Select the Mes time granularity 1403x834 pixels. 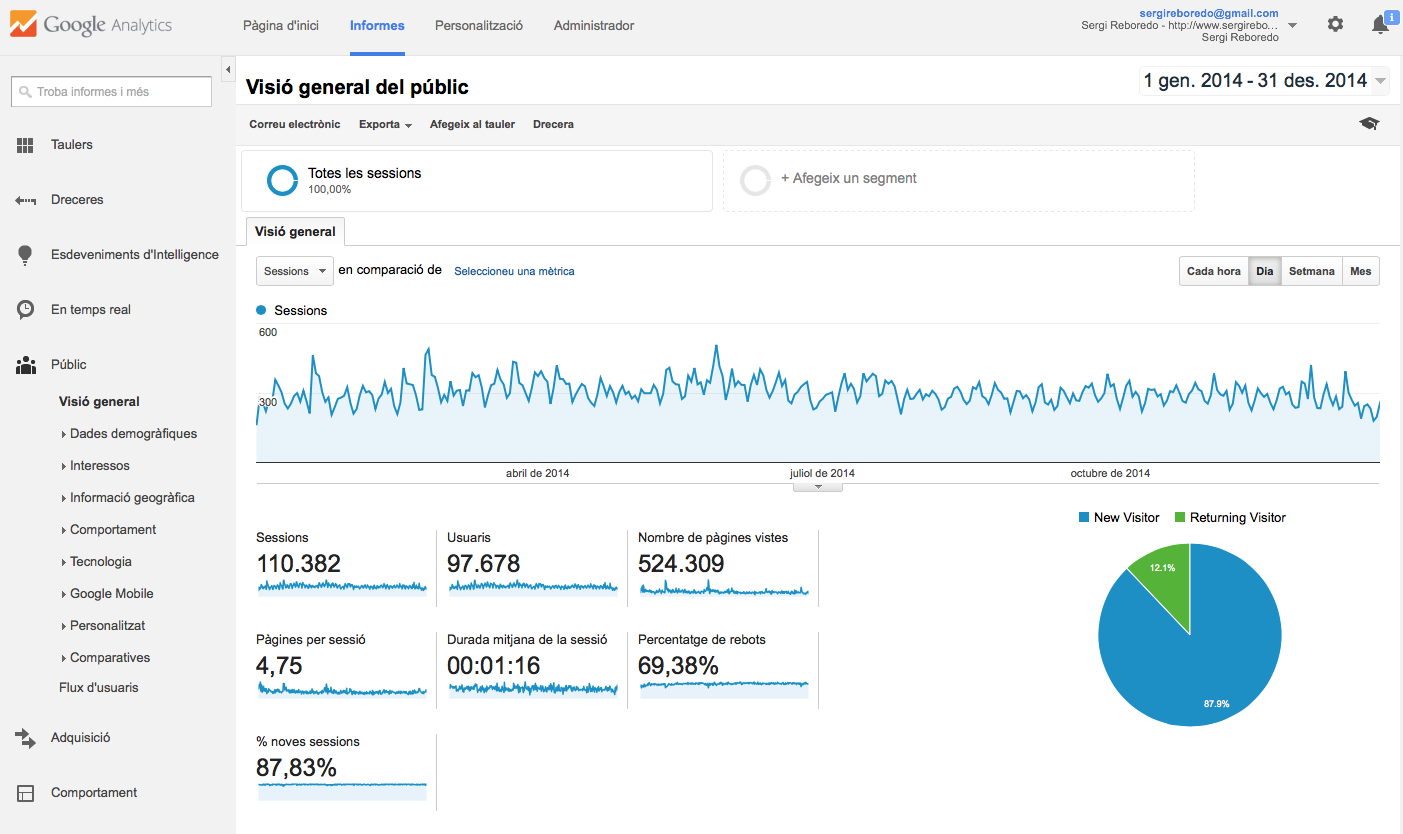1360,271
